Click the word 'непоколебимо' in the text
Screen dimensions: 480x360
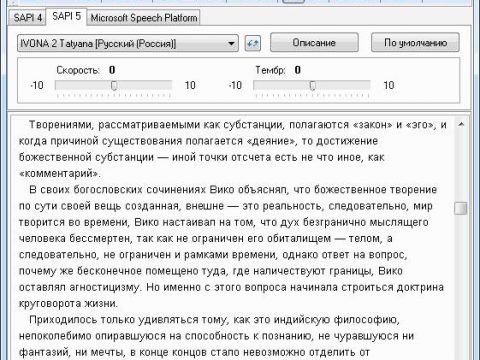[55, 336]
